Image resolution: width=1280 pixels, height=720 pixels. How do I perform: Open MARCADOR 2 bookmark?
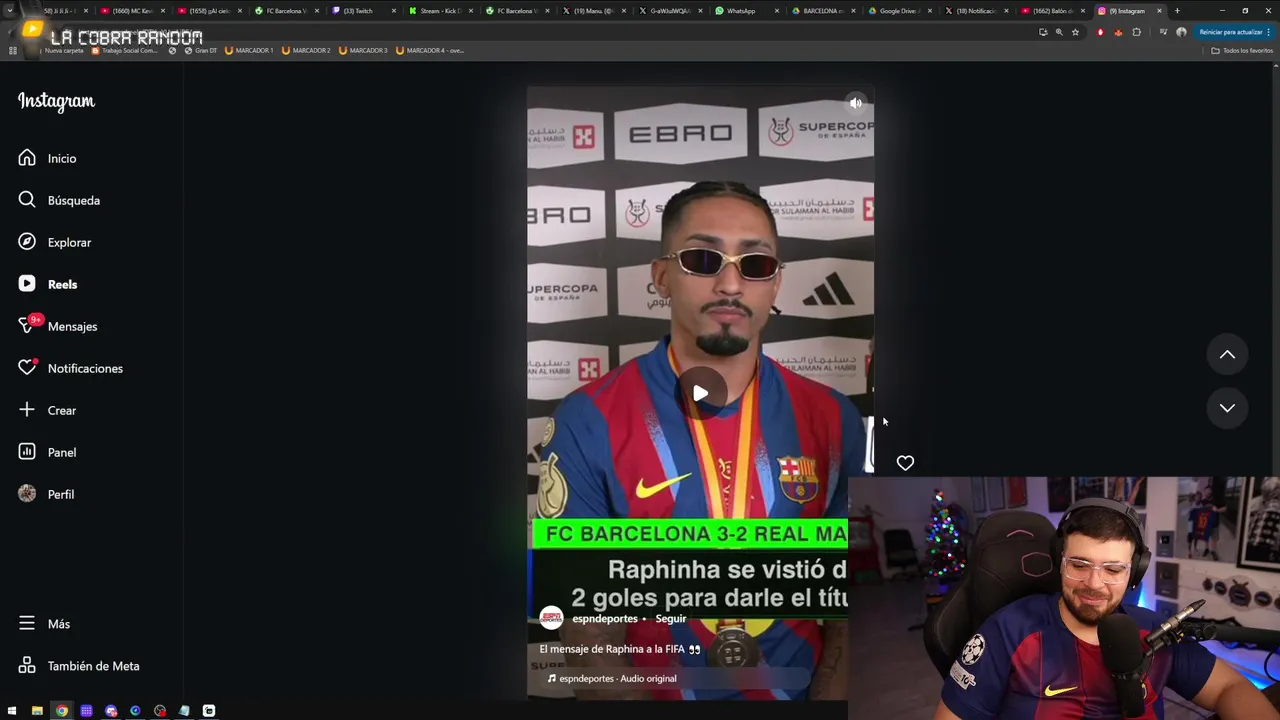coord(306,50)
